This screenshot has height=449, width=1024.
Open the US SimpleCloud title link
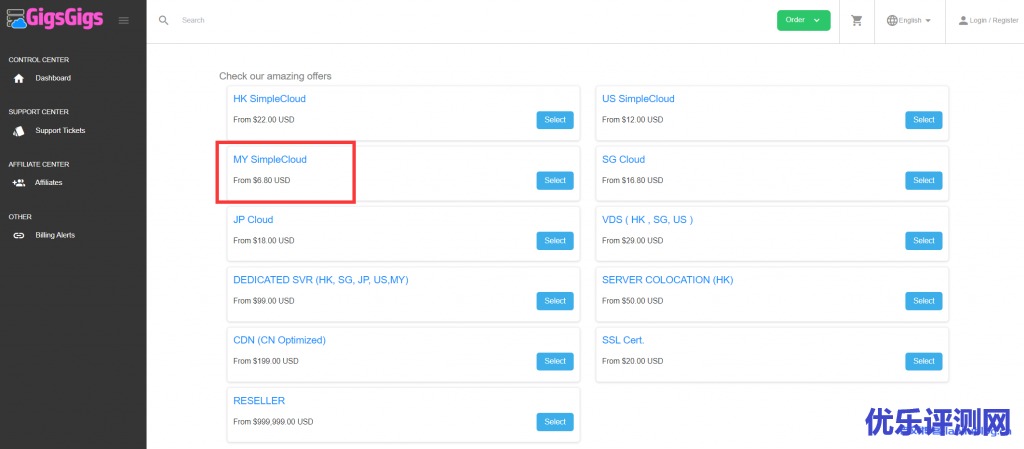(x=638, y=99)
